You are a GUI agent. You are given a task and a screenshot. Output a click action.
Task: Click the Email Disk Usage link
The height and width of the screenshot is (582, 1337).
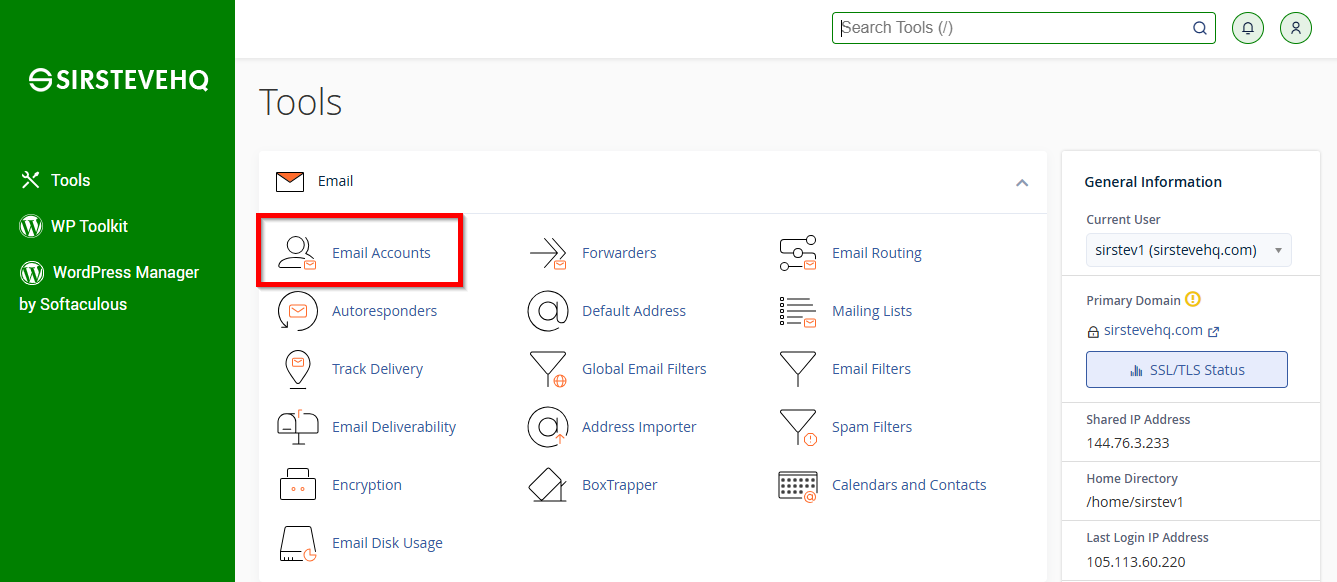(387, 543)
